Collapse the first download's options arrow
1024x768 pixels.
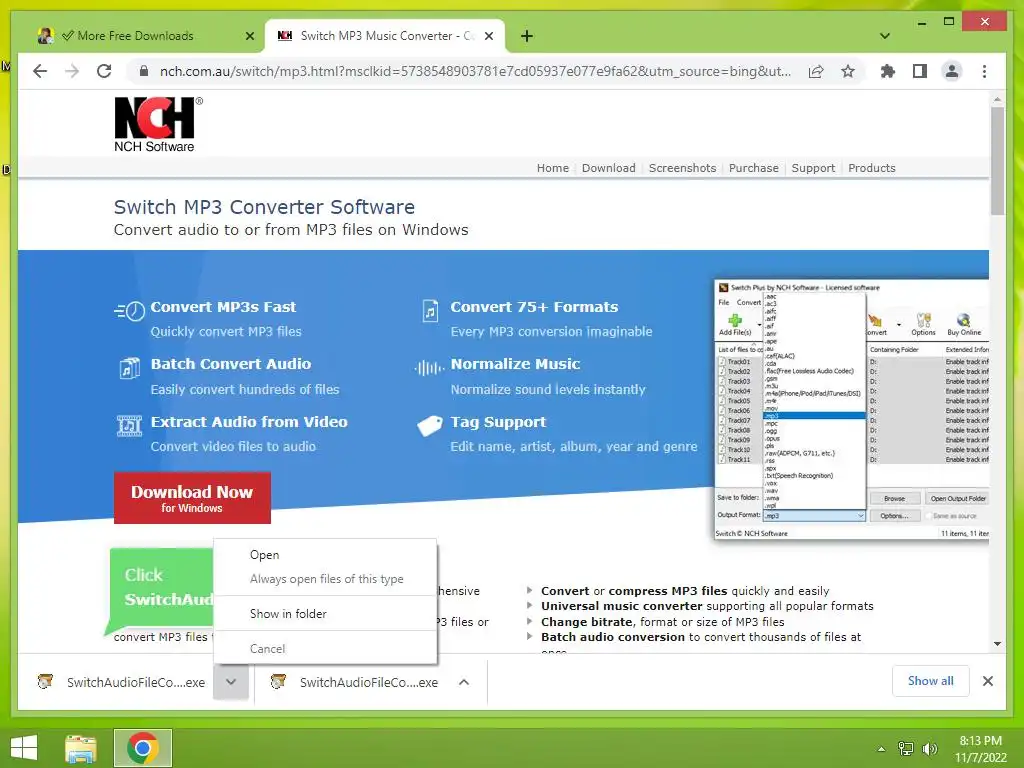tap(231, 682)
